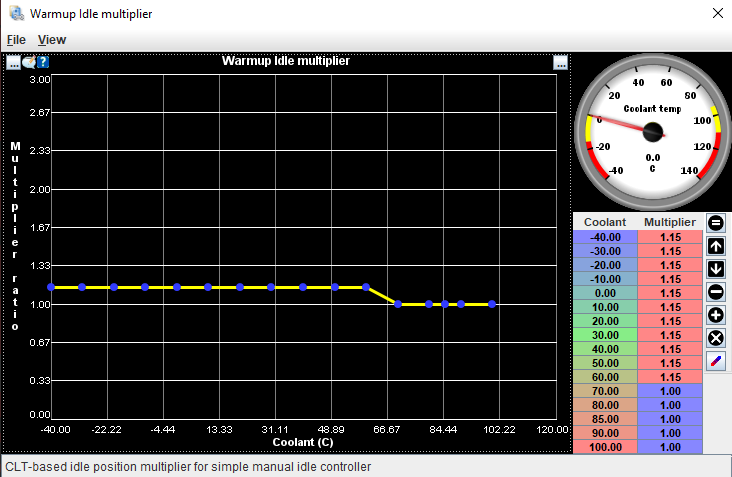Open the View menu
732x477 pixels.
[52, 40]
